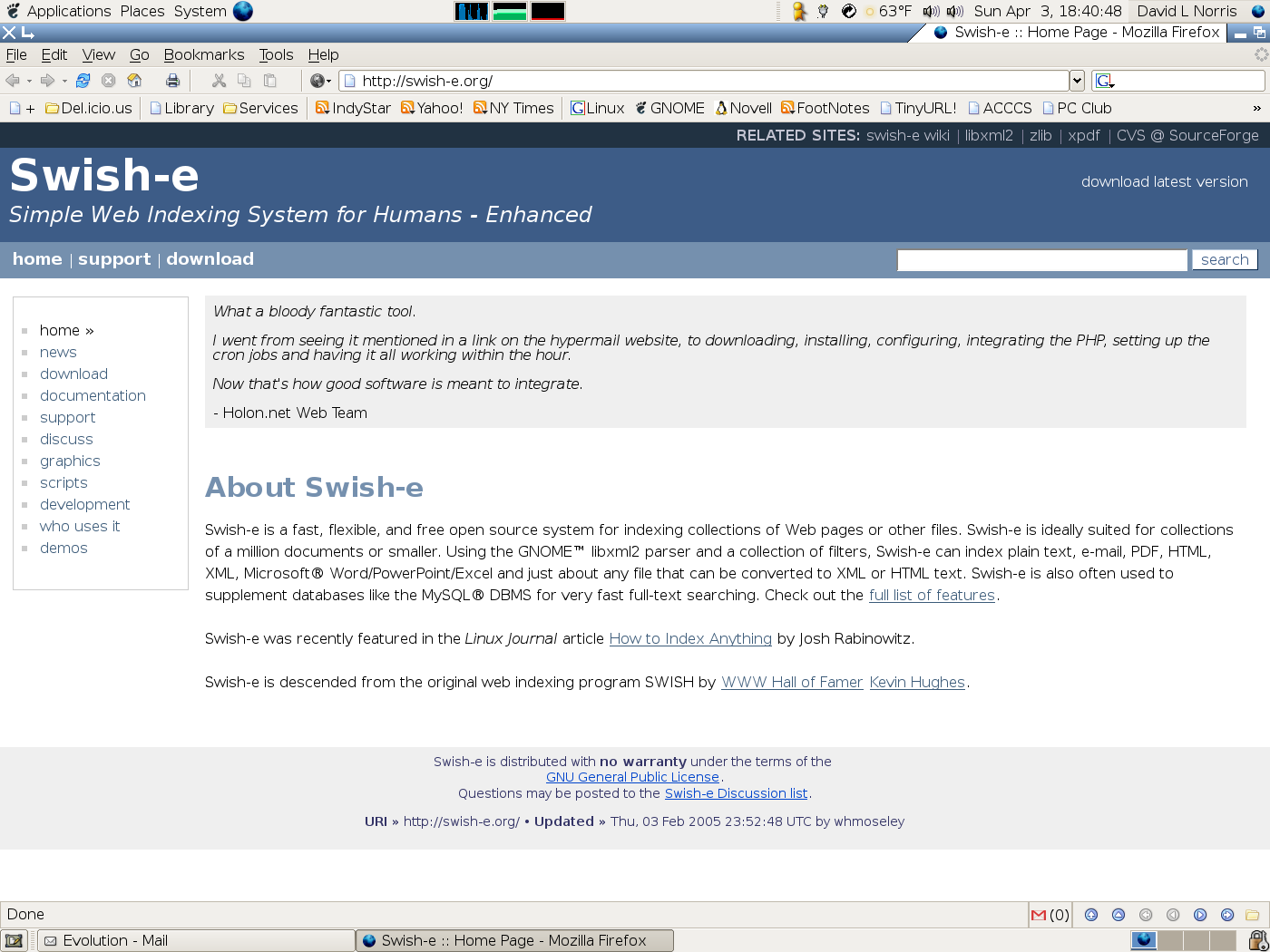1270x952 pixels.
Task: Click the folder icon in status bar
Action: click(1253, 915)
